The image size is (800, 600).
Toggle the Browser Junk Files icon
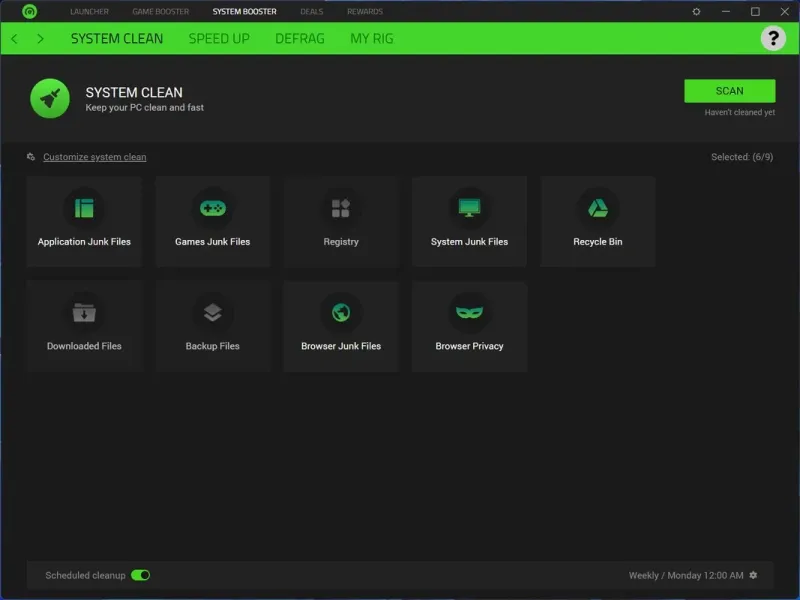(x=341, y=312)
